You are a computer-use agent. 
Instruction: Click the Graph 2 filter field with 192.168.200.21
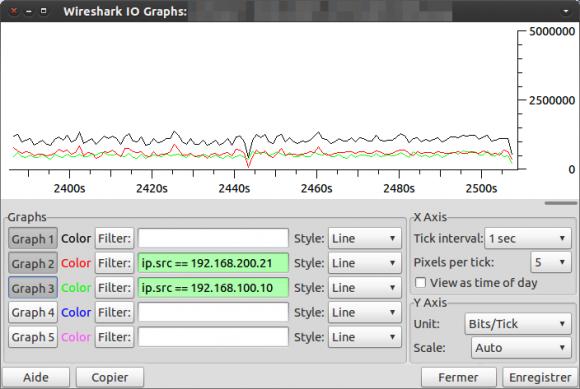[x=213, y=263]
